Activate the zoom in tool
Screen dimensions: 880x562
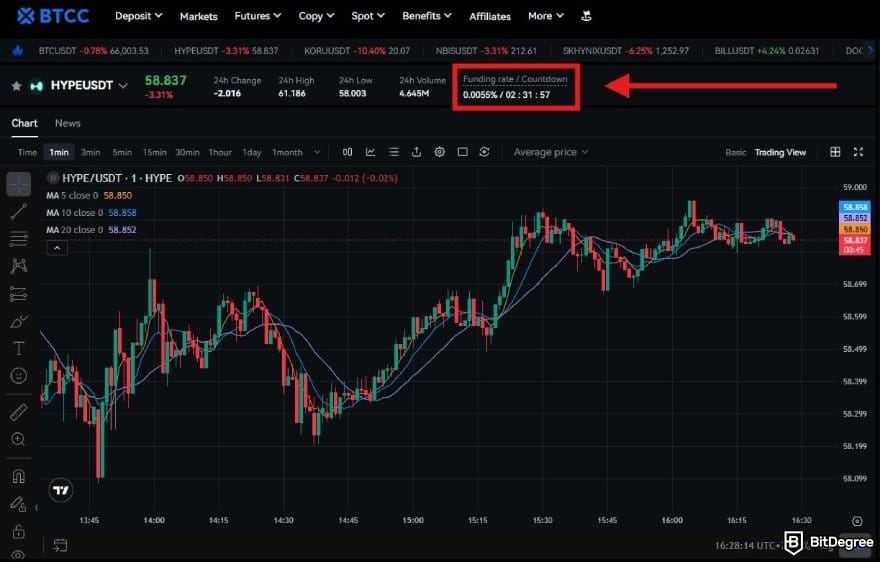tap(19, 439)
